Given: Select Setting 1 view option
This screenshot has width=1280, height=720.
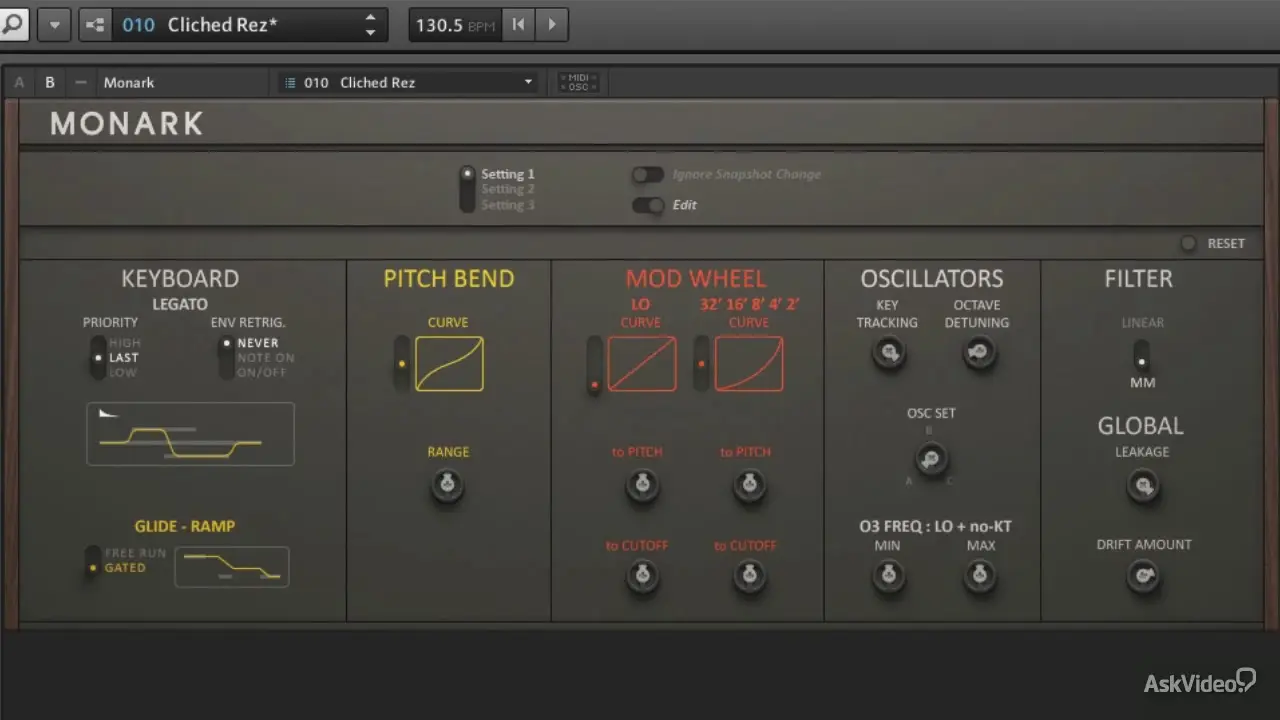Looking at the screenshot, I should click(x=507, y=174).
